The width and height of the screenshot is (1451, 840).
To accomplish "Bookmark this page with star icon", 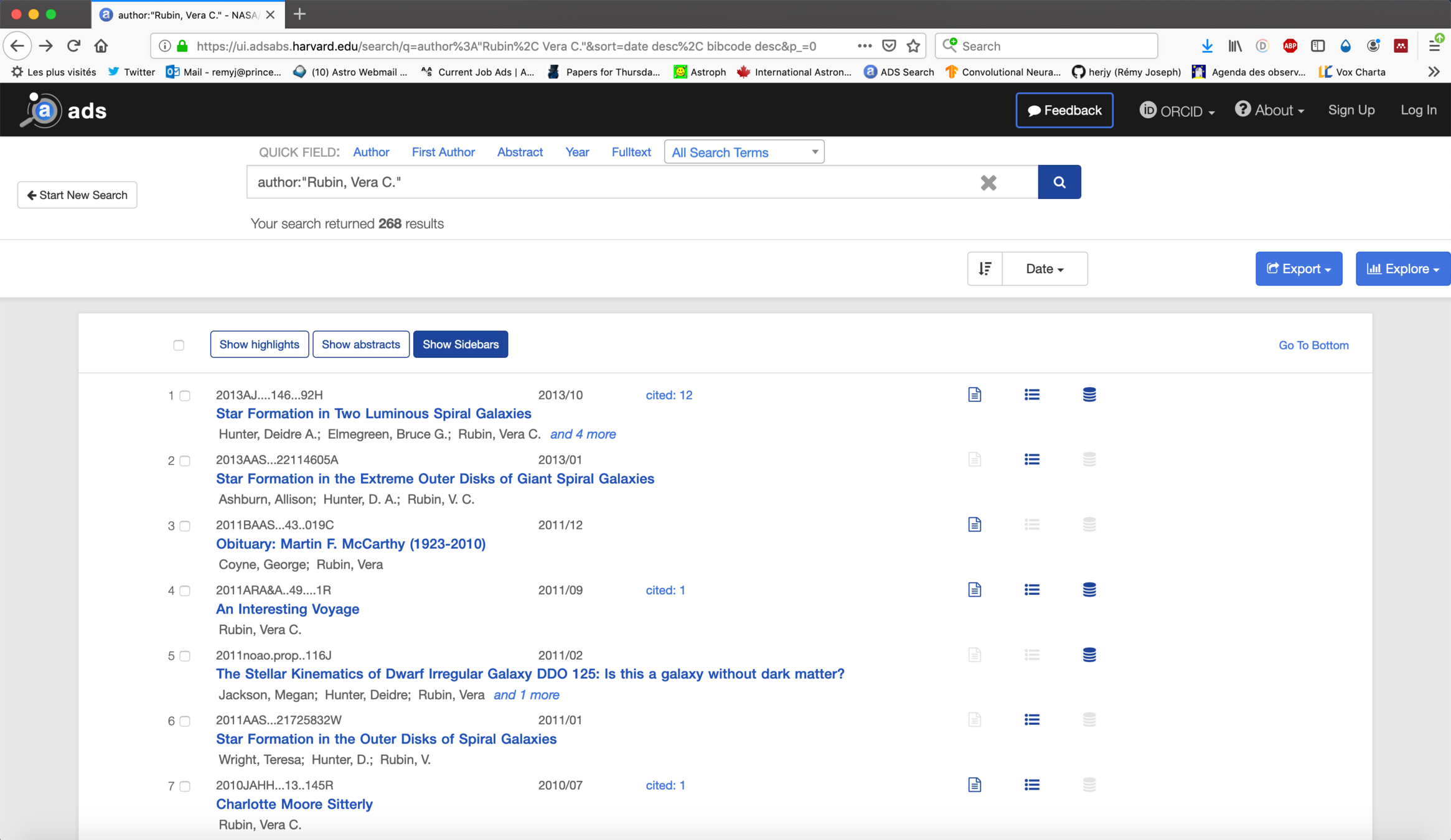I will pyautogui.click(x=913, y=46).
